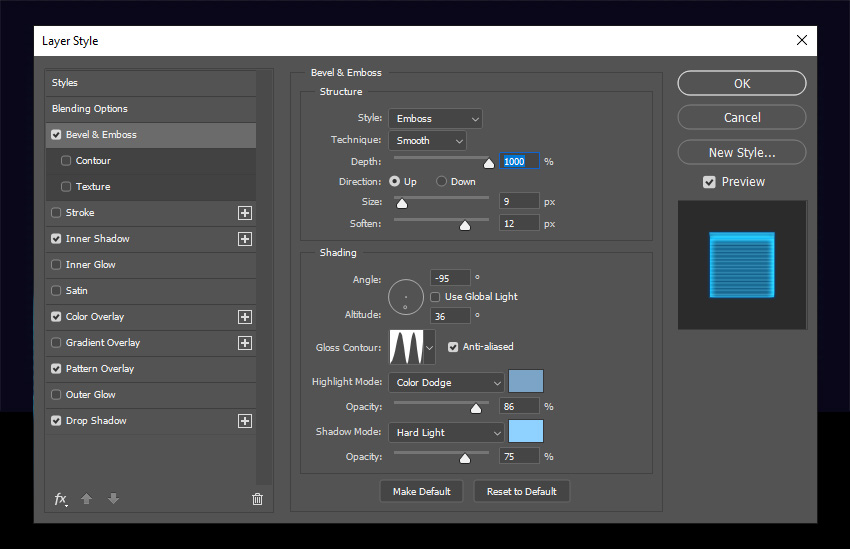Toggle the Inner Shadow checkbox
Image resolution: width=850 pixels, height=549 pixels.
(56, 238)
